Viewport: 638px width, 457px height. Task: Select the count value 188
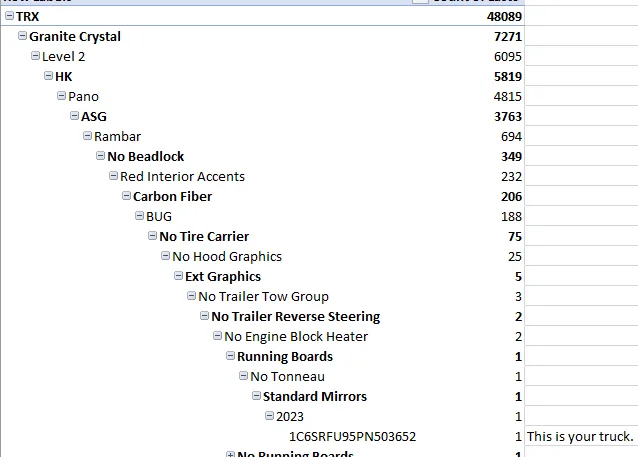511,216
